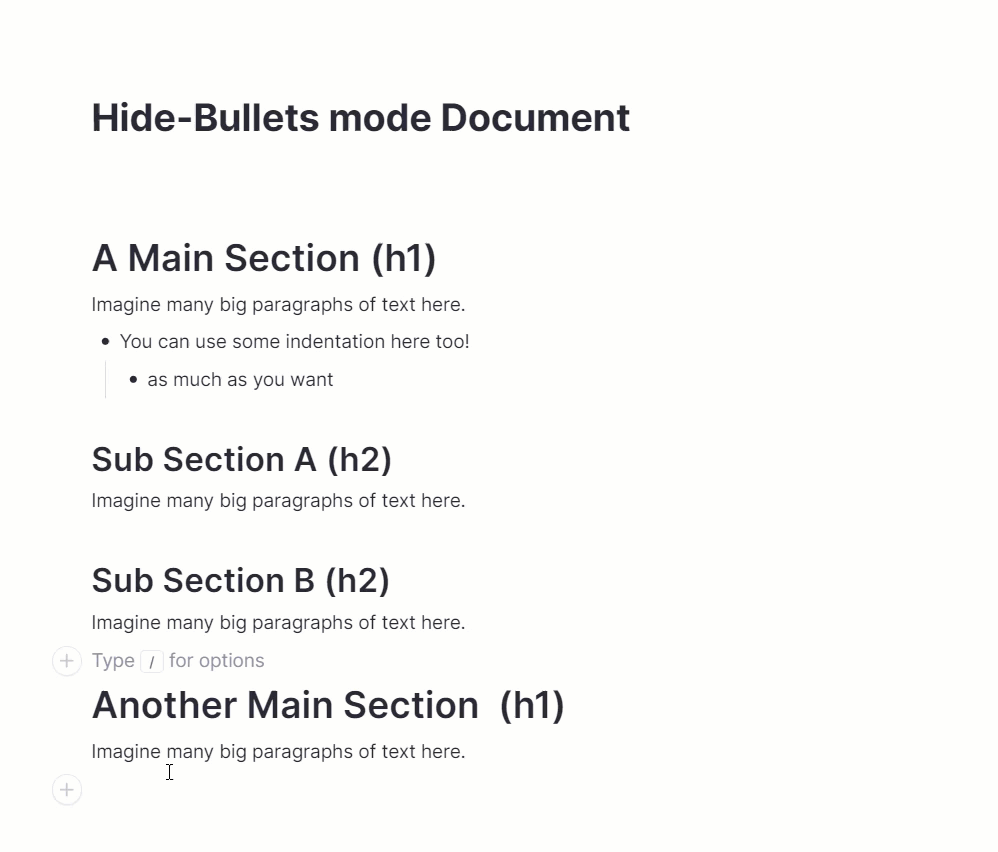Click the plus icon on the bottom empty line
The image size is (998, 852).
66,790
